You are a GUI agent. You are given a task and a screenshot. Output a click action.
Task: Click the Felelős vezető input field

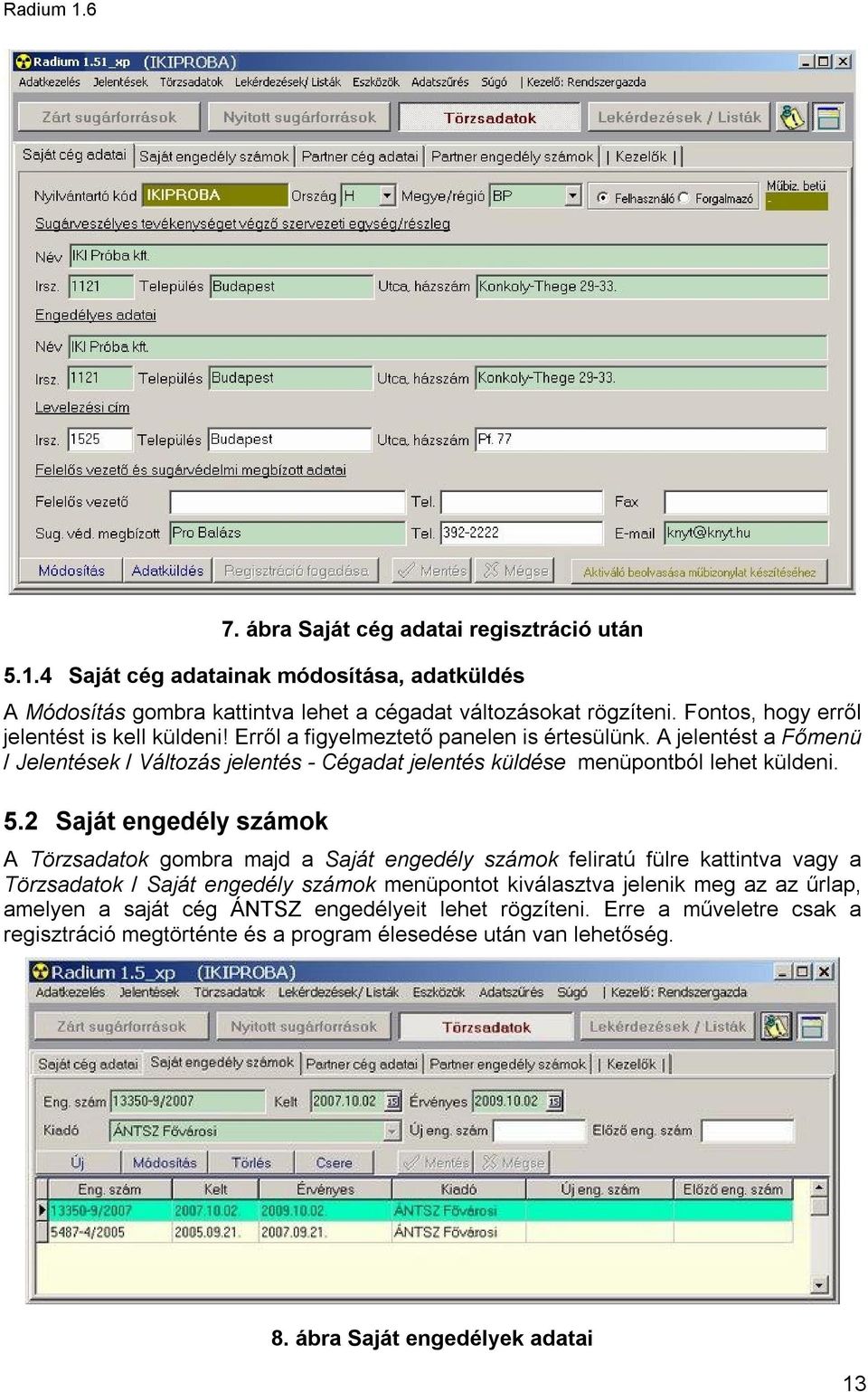tap(287, 502)
